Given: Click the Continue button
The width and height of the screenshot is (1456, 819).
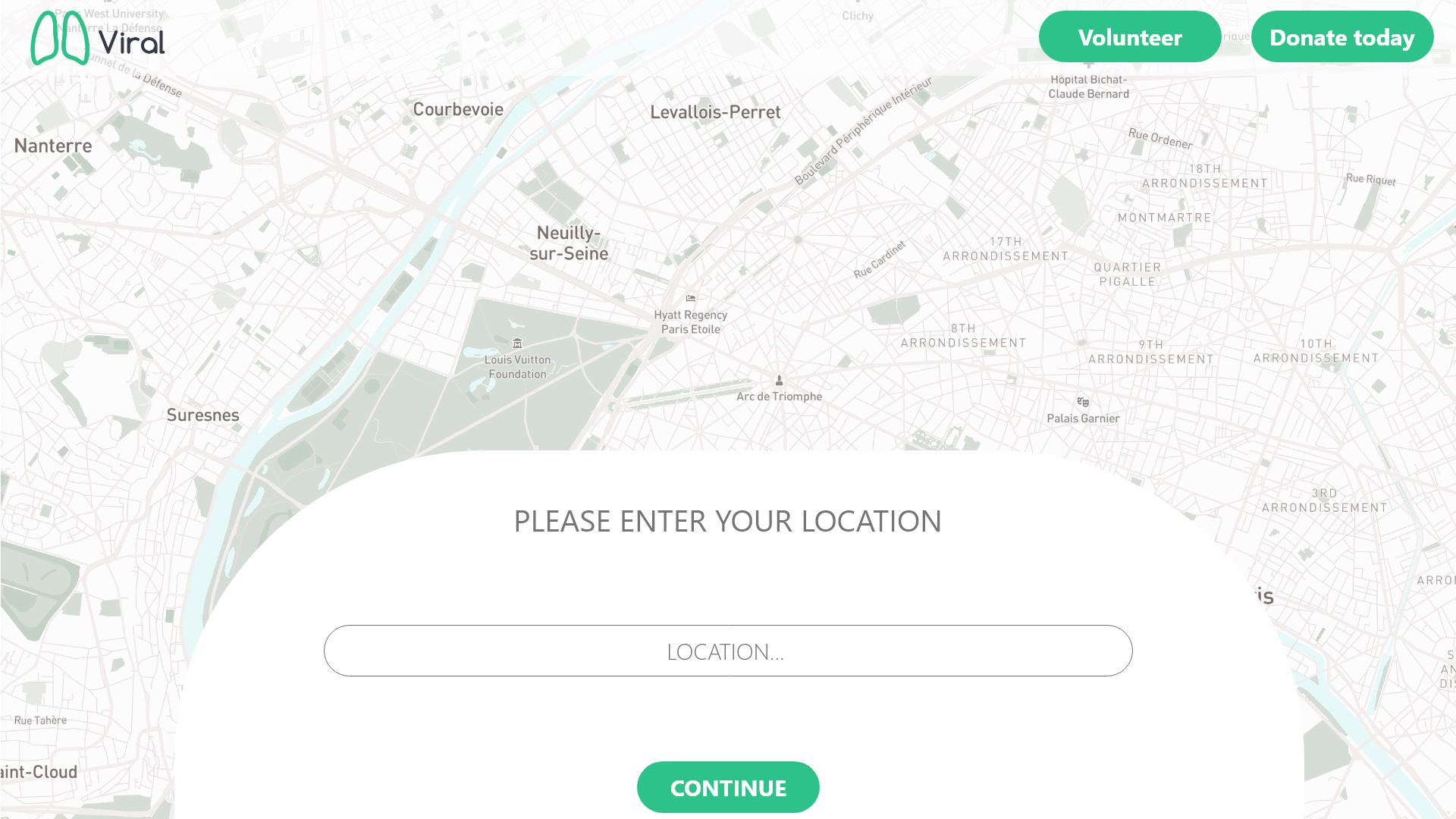Looking at the screenshot, I should click(x=728, y=787).
